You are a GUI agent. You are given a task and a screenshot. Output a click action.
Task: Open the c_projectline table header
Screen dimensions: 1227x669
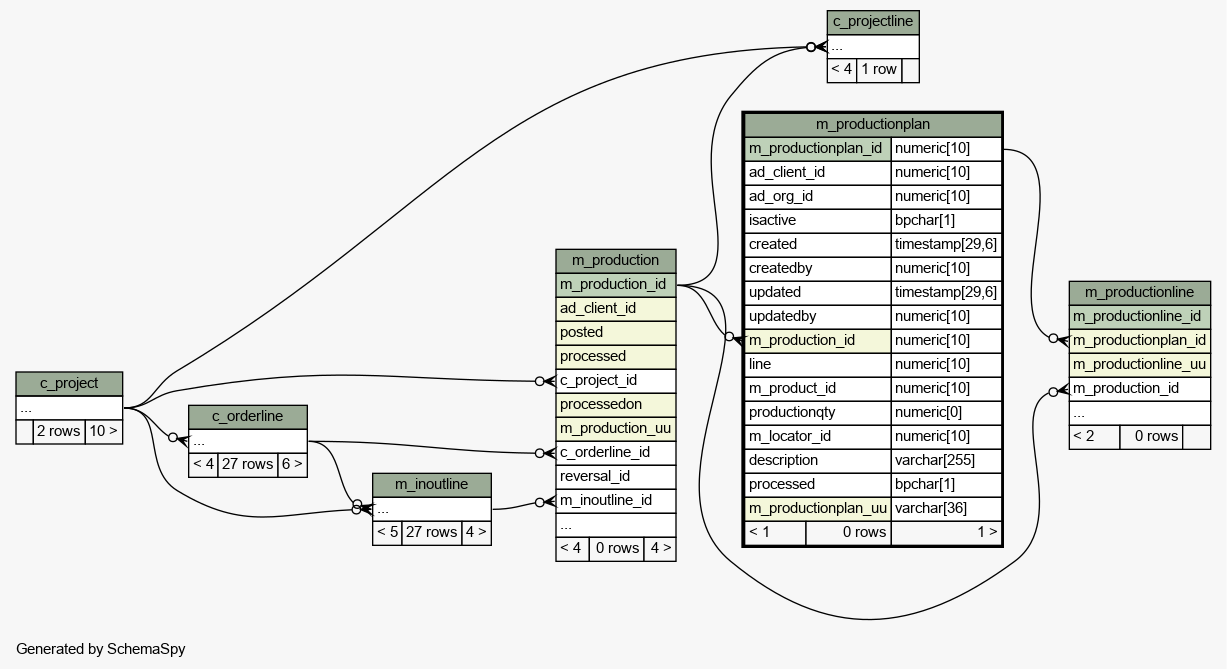[x=873, y=22]
